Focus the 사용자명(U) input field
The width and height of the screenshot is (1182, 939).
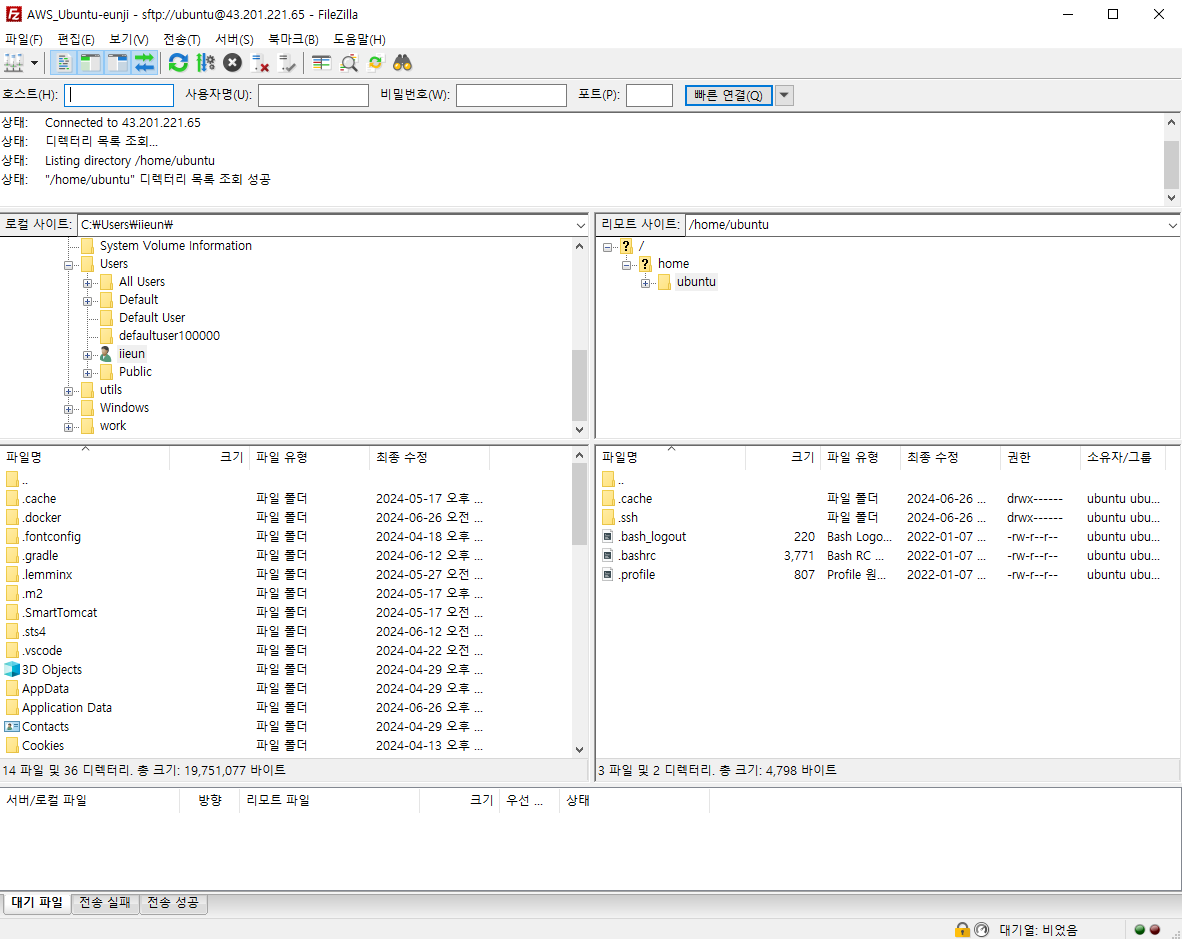coord(314,96)
